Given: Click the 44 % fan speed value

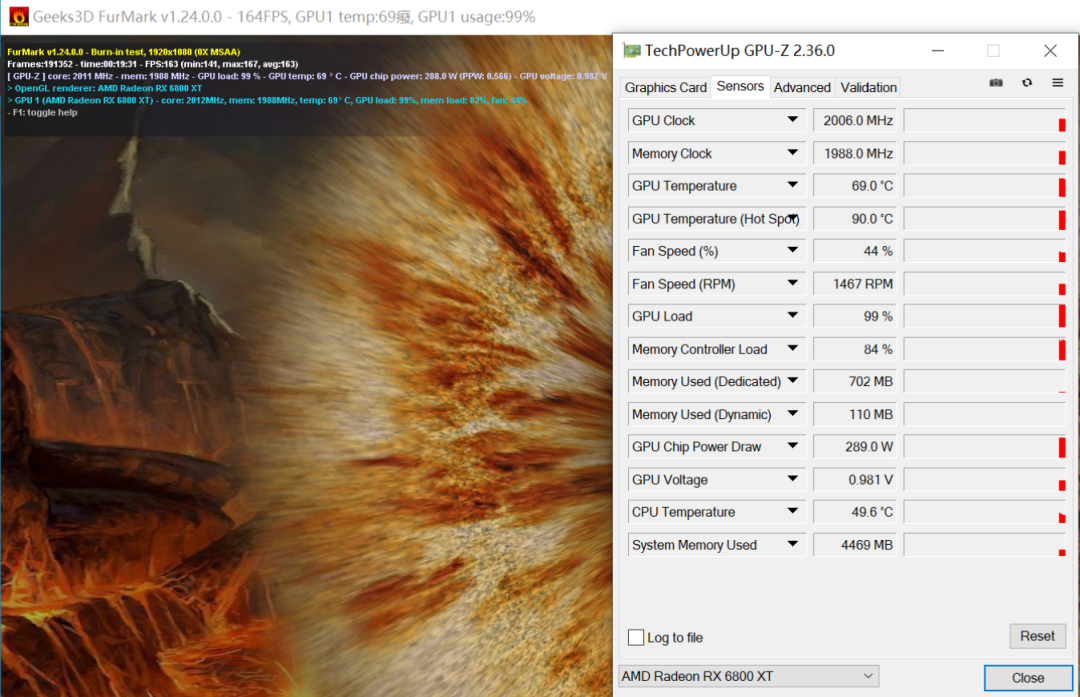Looking at the screenshot, I should click(x=855, y=251).
